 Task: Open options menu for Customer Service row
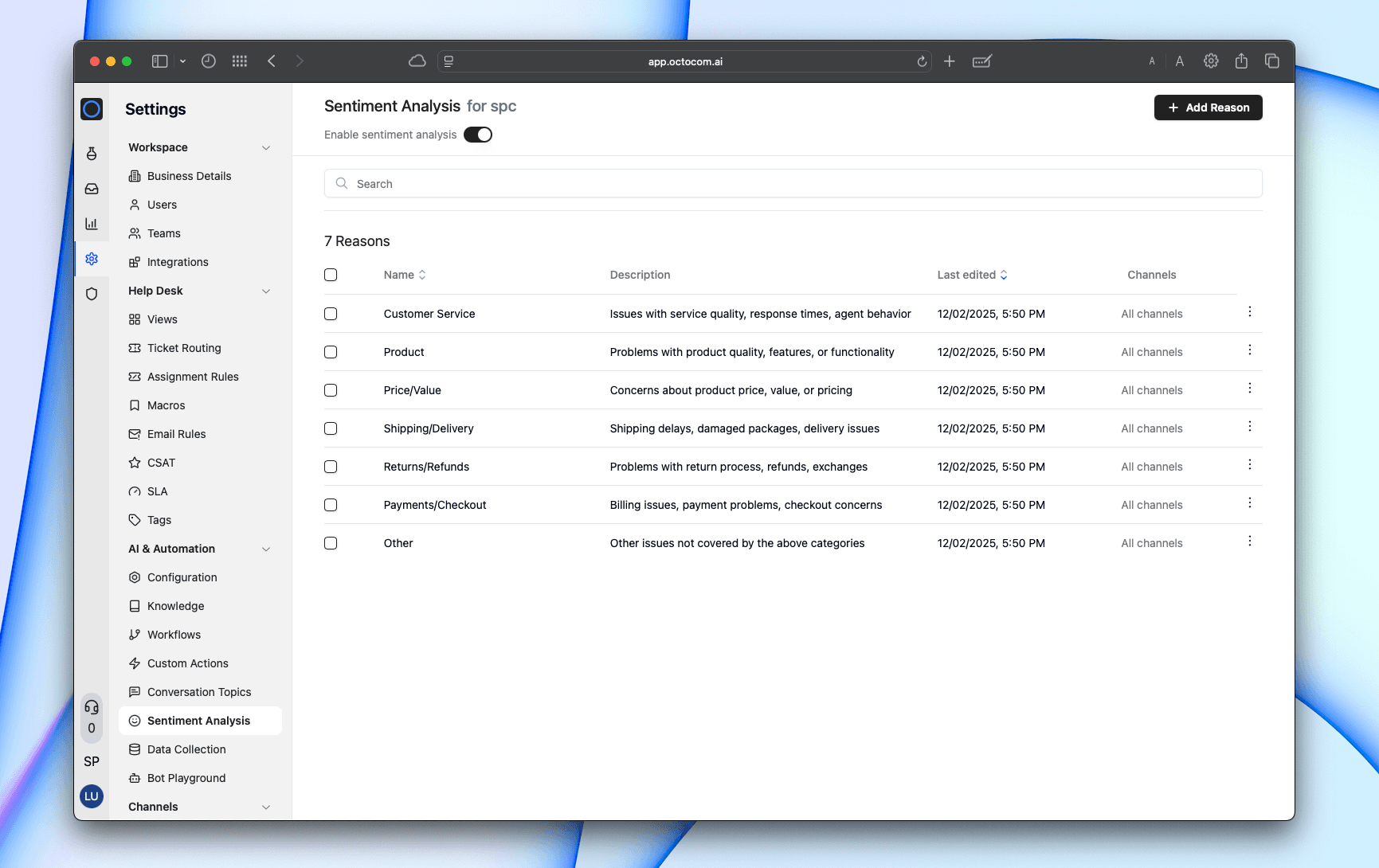pos(1249,312)
